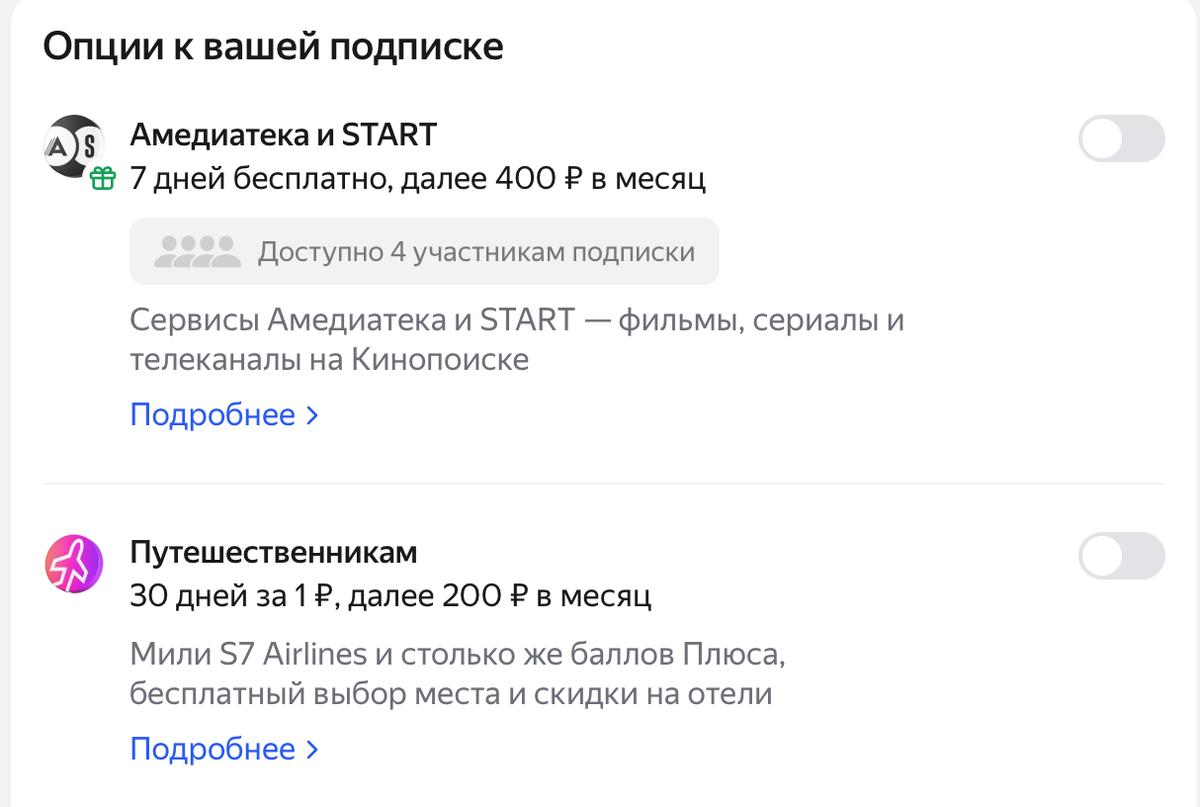This screenshot has height=807, width=1200.
Task: Follow the Подробнее link under Путешественникам
Action: (x=213, y=749)
